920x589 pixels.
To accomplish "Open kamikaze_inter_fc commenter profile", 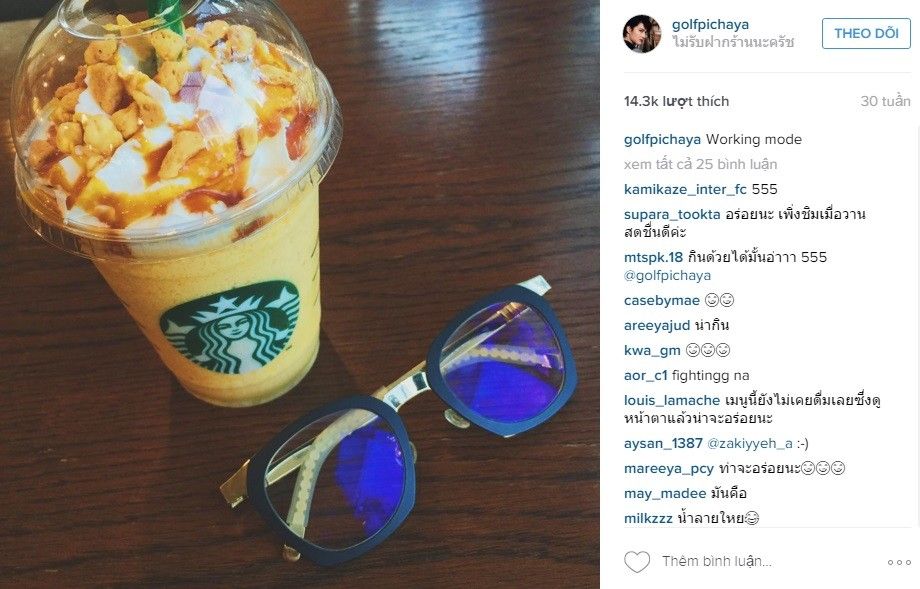I will tap(685, 189).
